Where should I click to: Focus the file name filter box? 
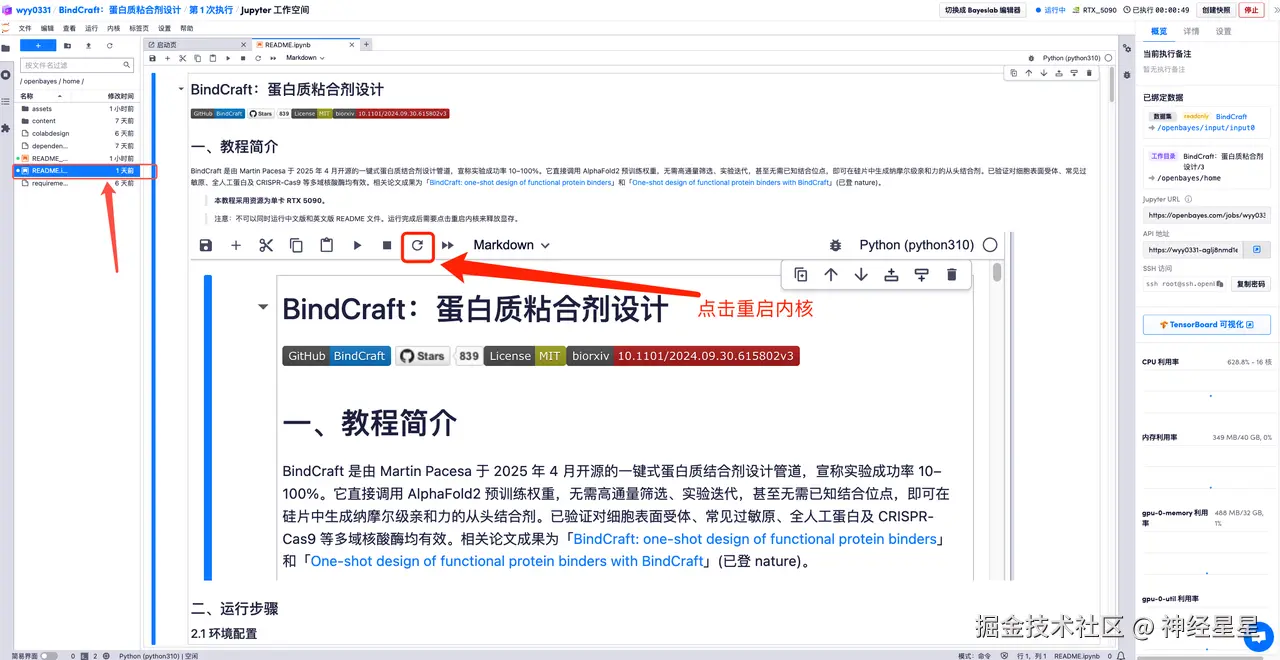[x=77, y=65]
